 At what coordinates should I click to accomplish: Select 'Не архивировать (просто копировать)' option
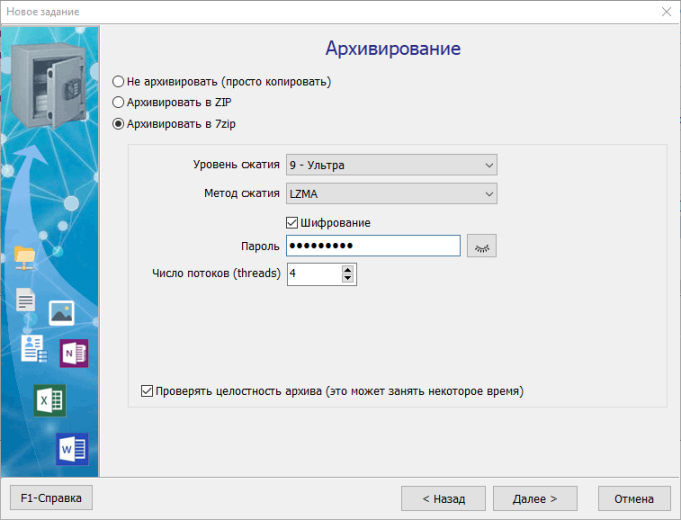pos(119,81)
